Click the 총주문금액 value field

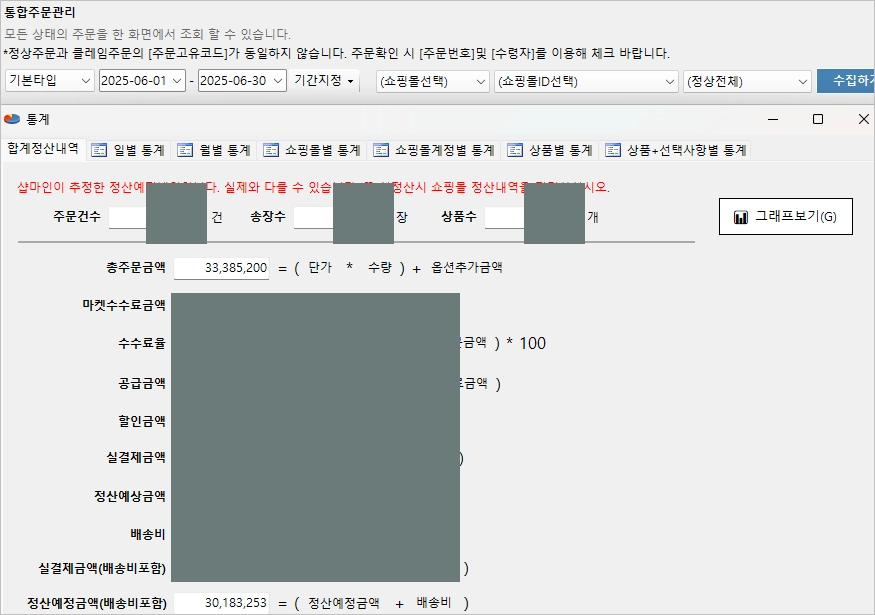(221, 268)
